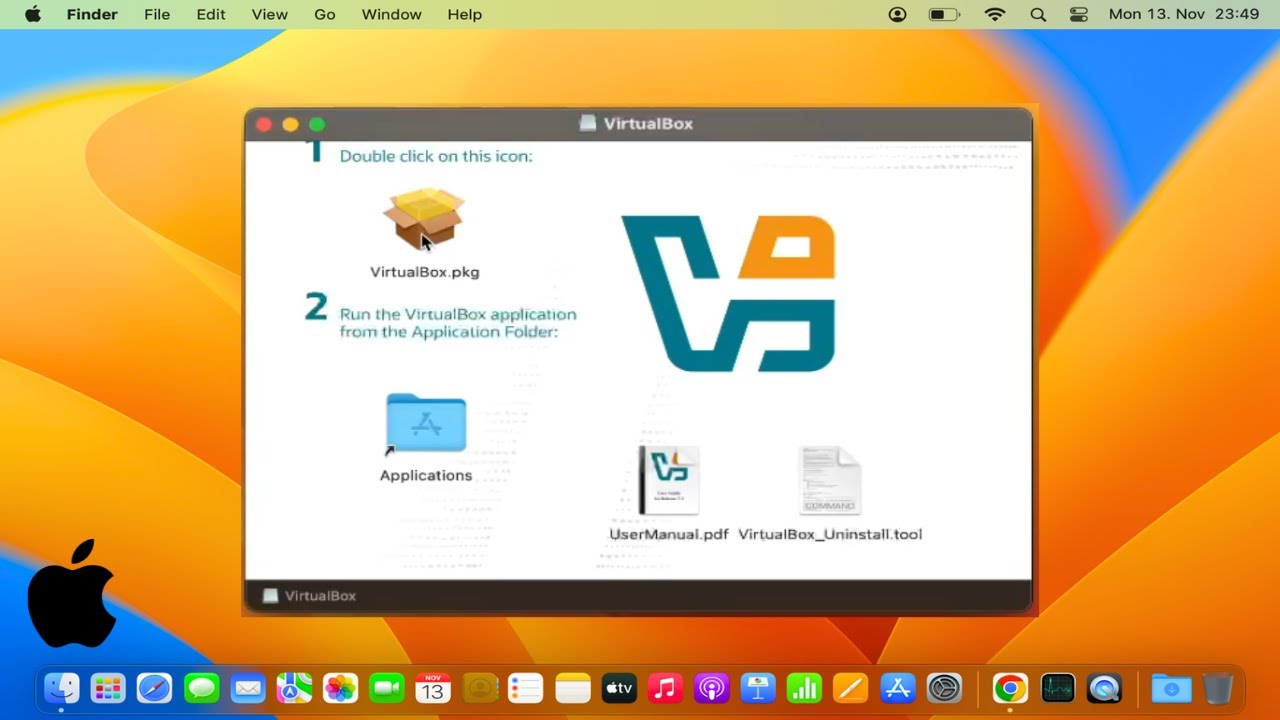Select the VirtualBox.pkg file name

click(x=425, y=272)
